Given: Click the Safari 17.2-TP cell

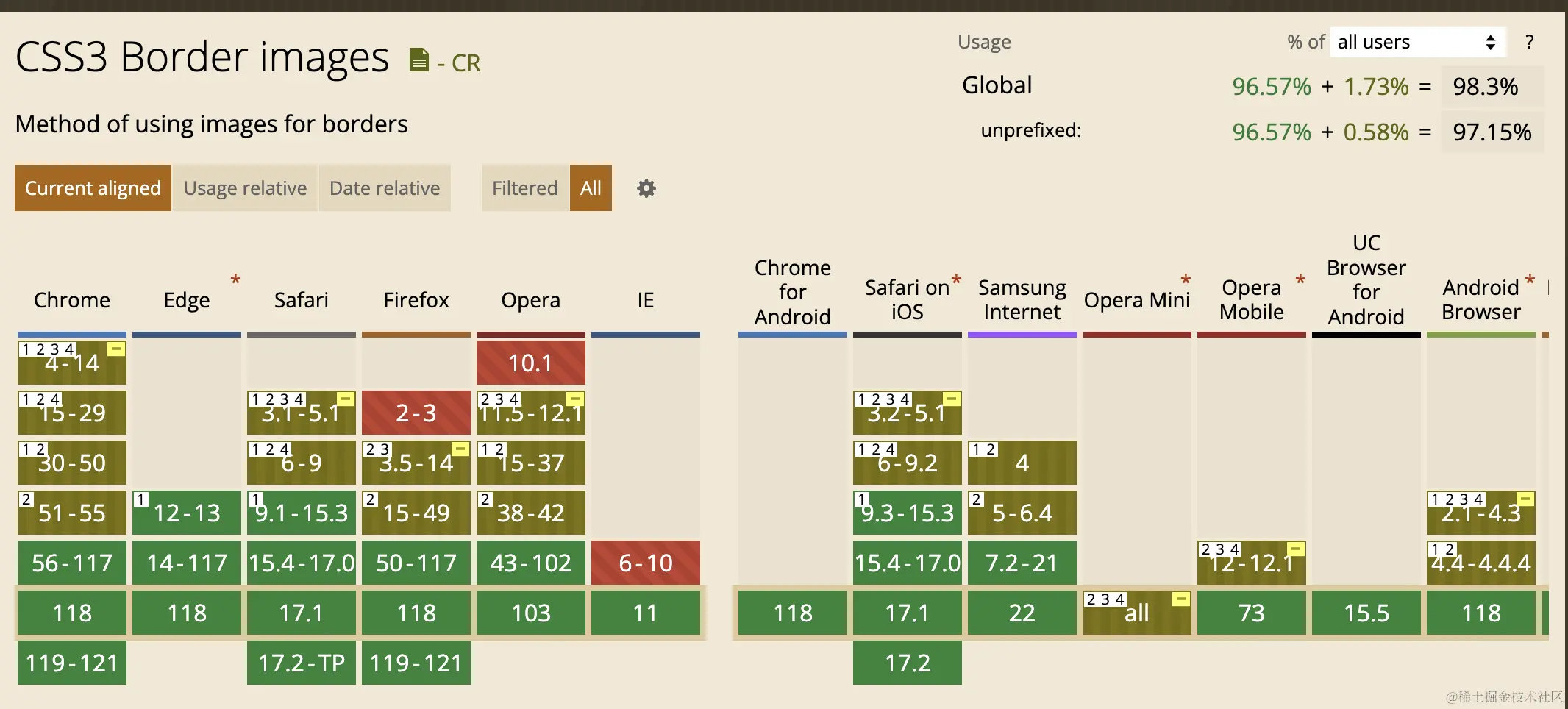Looking at the screenshot, I should point(302,663).
